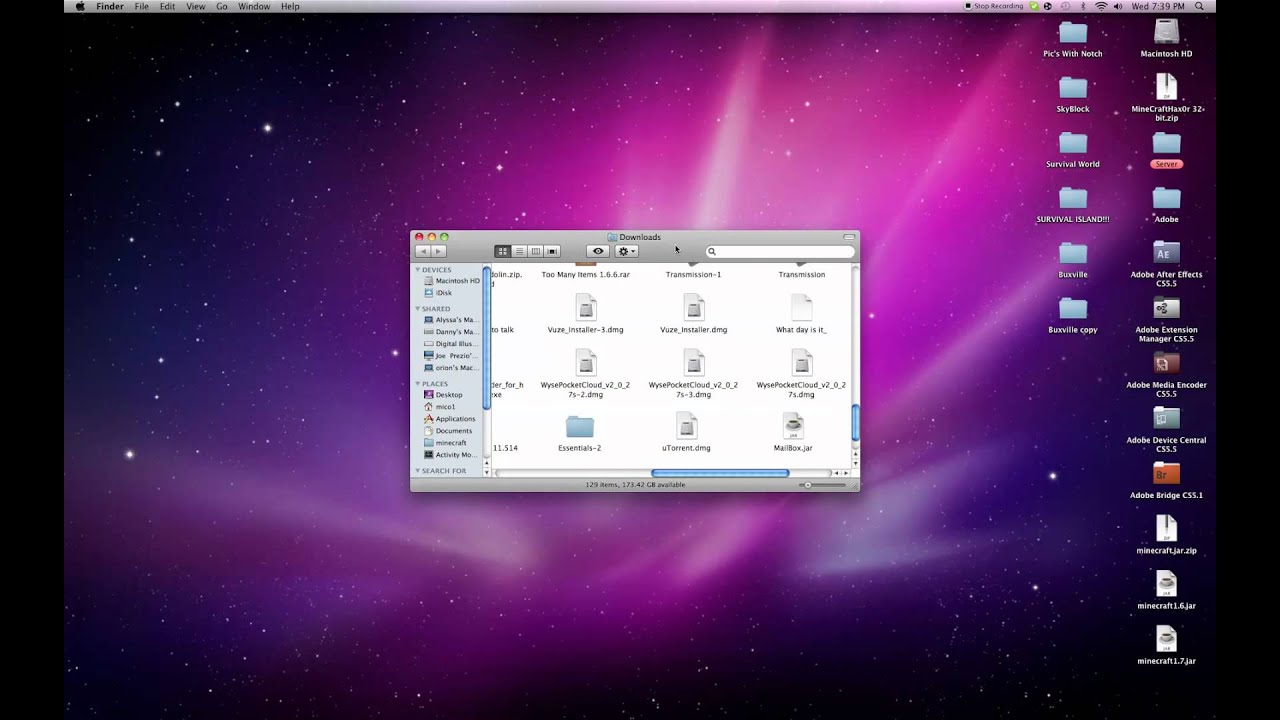
Task: Click the file pane vertical scrollbar thumb
Action: [x=855, y=422]
